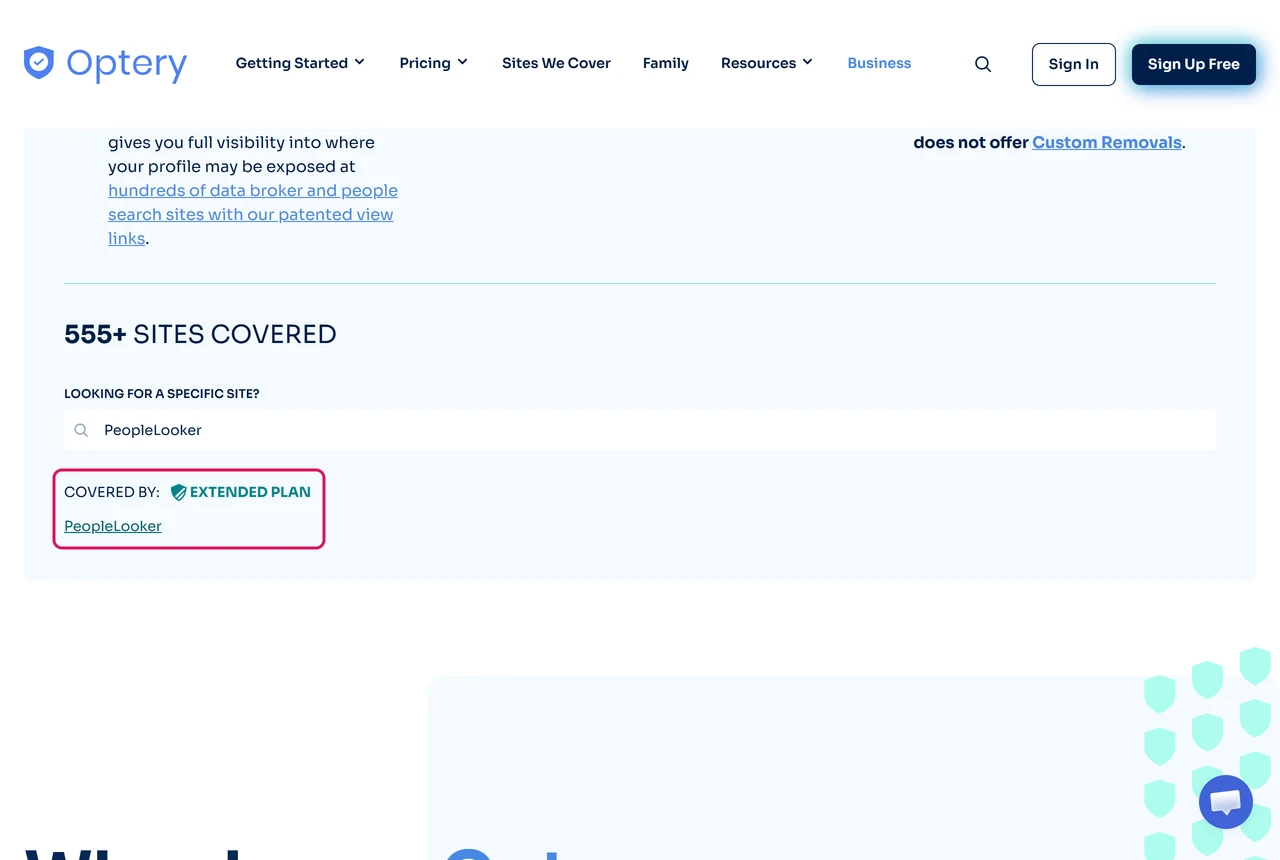Open the Family page
This screenshot has height=860, width=1280.
point(666,63)
